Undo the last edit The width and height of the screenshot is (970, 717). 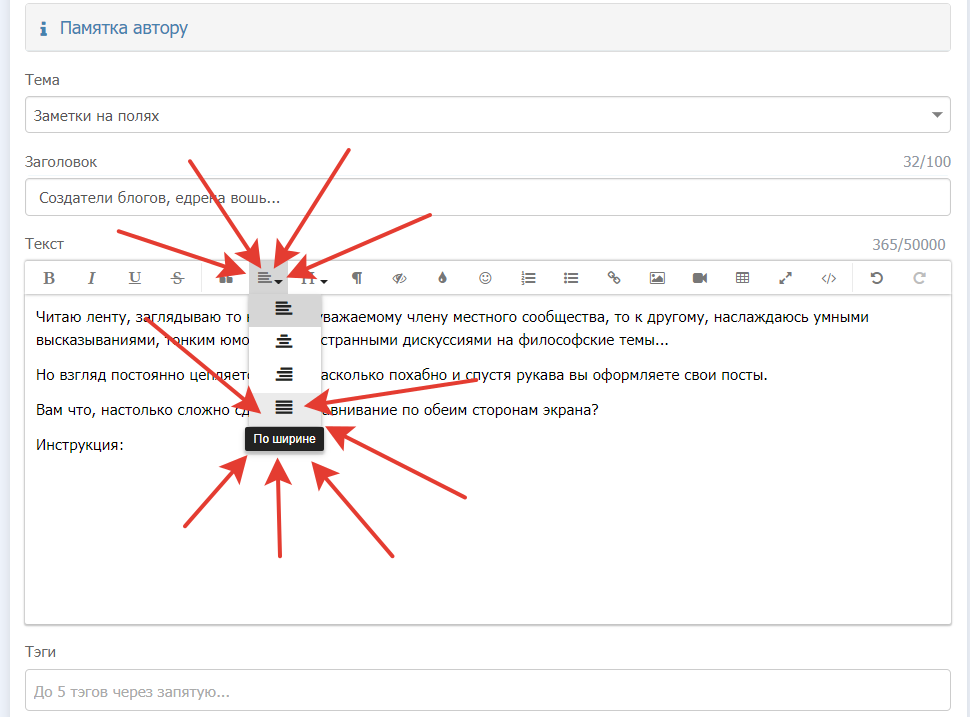coord(876,278)
